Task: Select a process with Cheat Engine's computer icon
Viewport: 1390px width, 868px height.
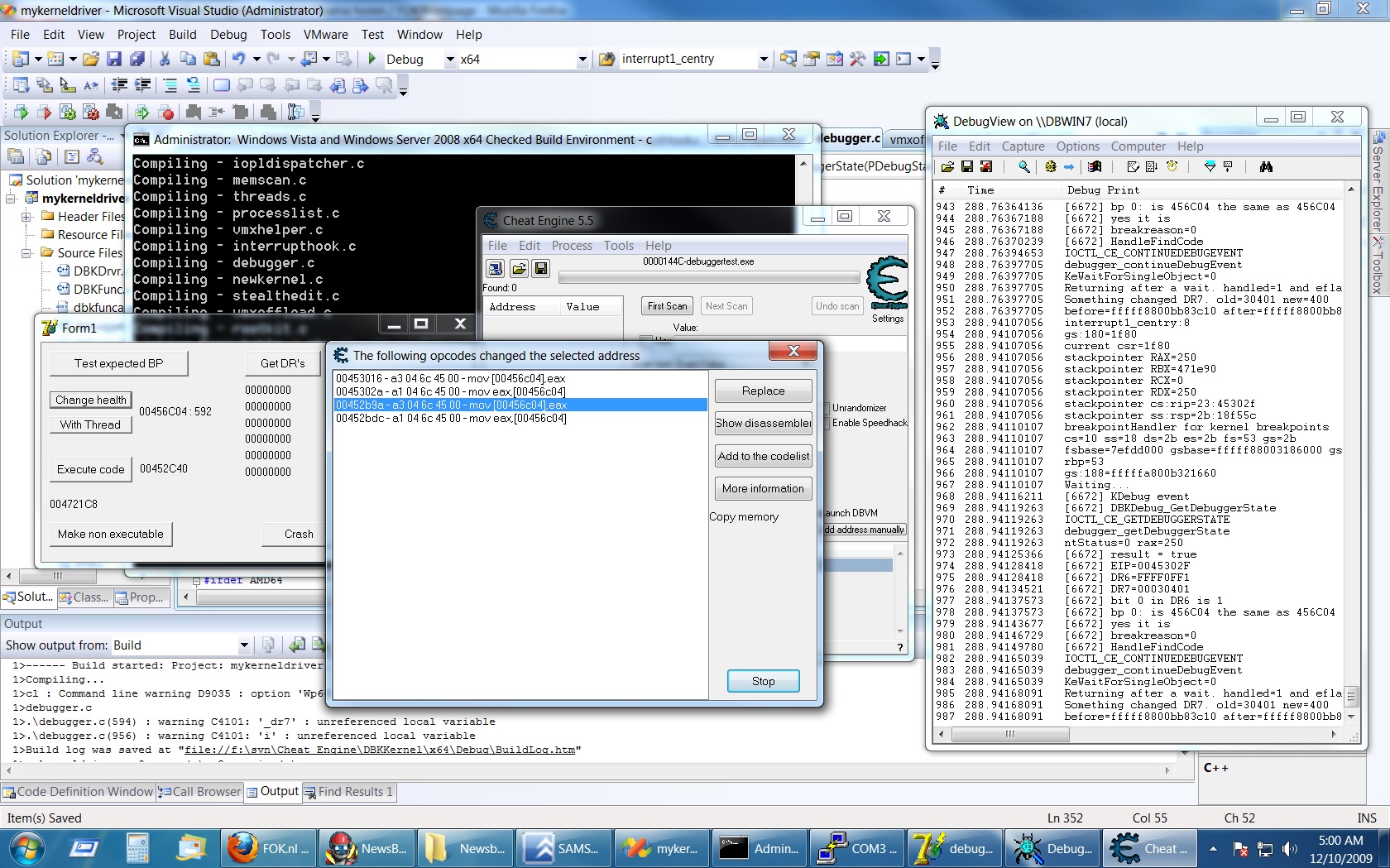Action: click(495, 268)
